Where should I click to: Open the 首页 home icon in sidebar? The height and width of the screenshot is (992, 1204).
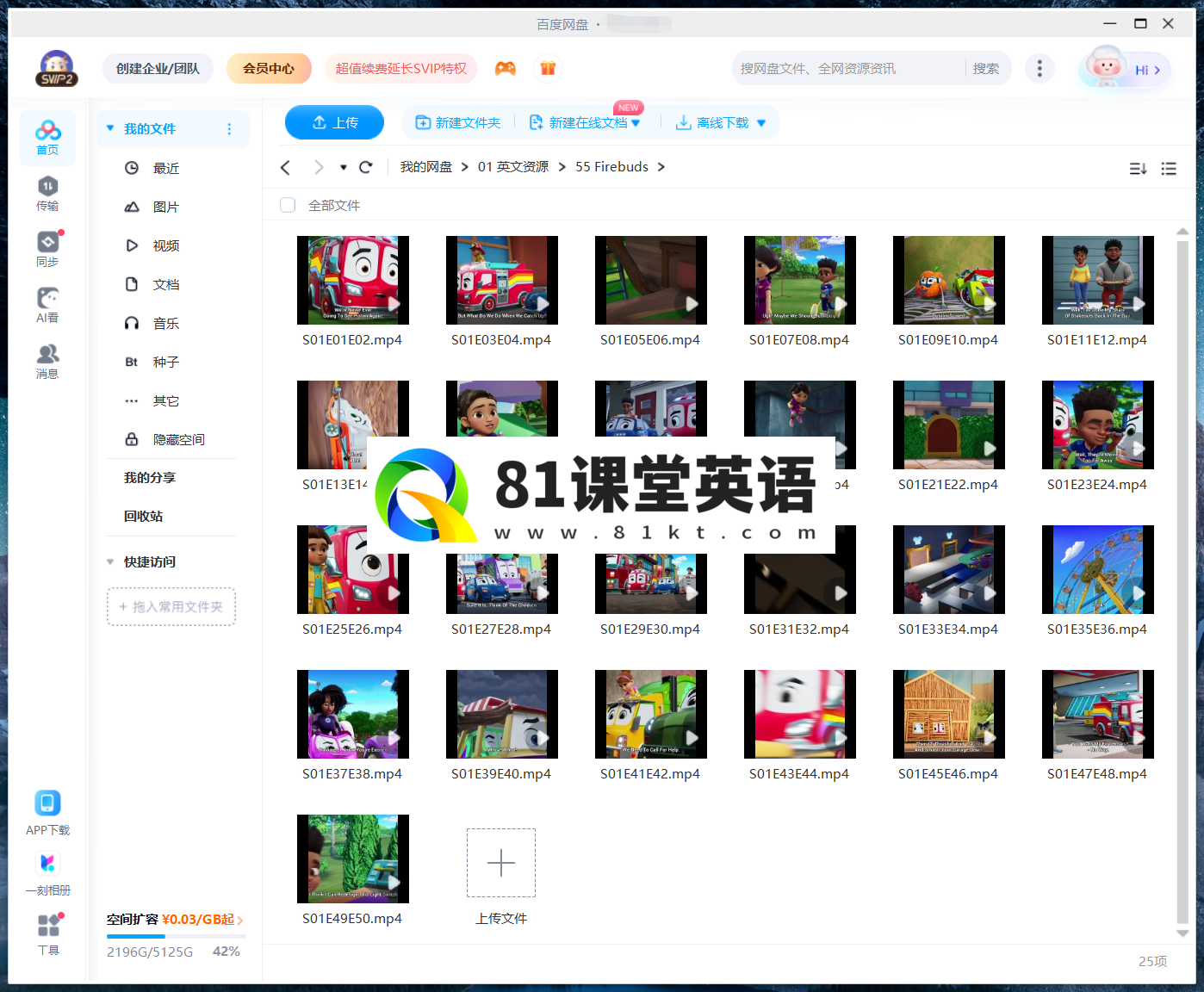(x=48, y=138)
